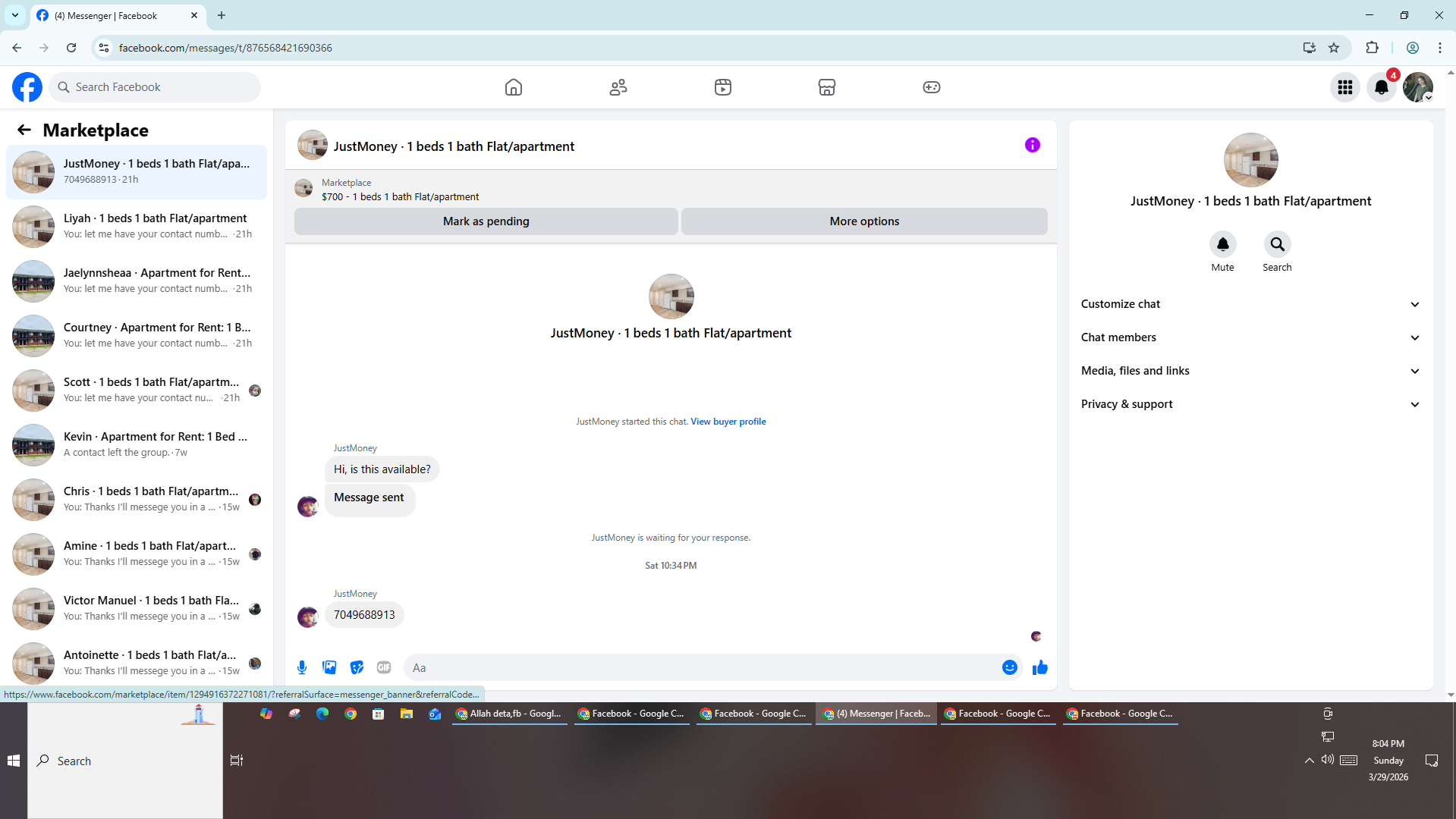Screen dimensions: 1456x819
Task: Open the emoji picker in the message box
Action: pyautogui.click(x=1010, y=668)
